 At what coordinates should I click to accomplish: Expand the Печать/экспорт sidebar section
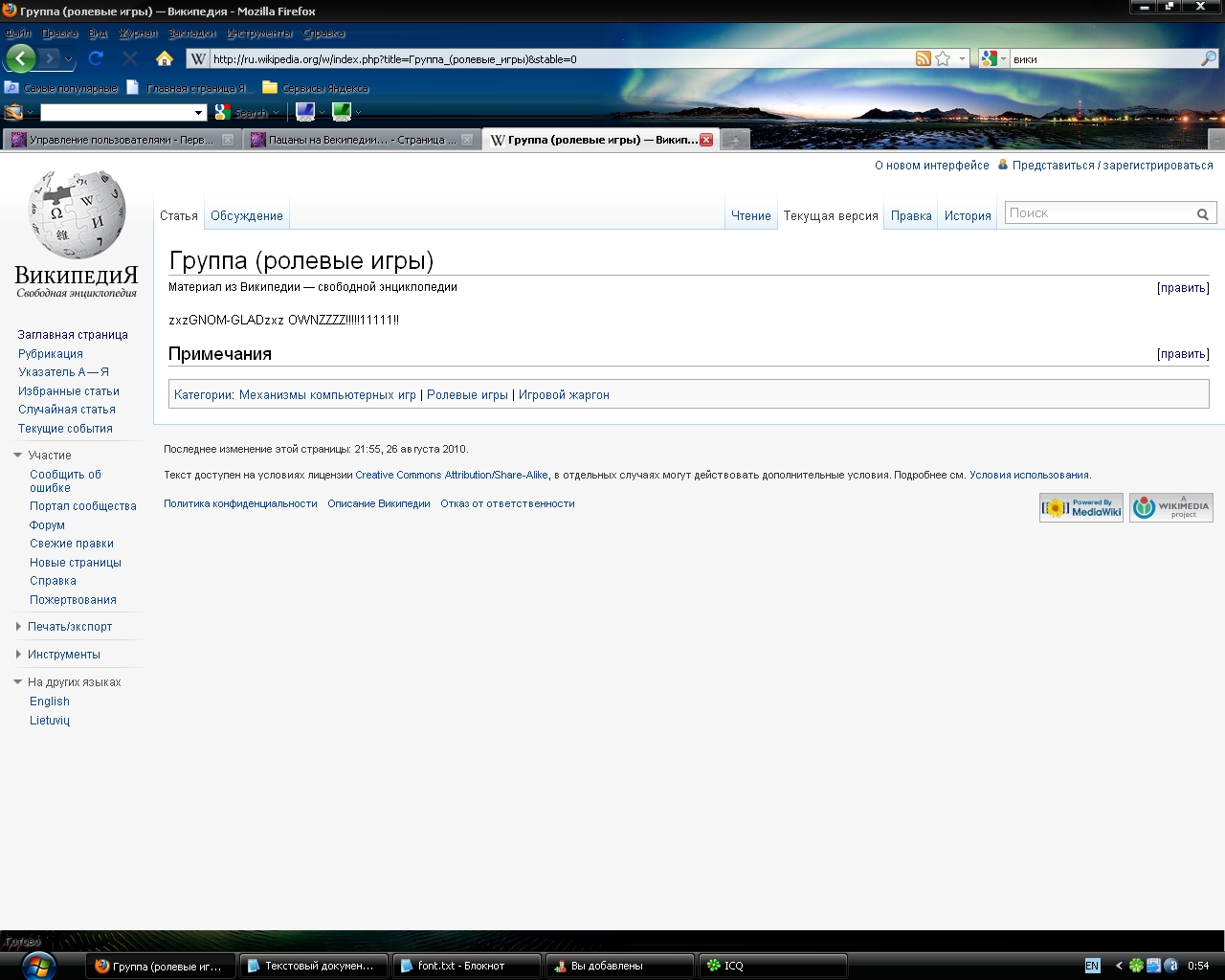pos(18,627)
